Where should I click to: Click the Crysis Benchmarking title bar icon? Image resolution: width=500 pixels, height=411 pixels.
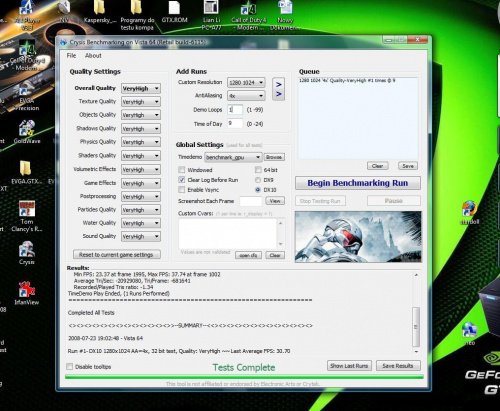[63, 42]
